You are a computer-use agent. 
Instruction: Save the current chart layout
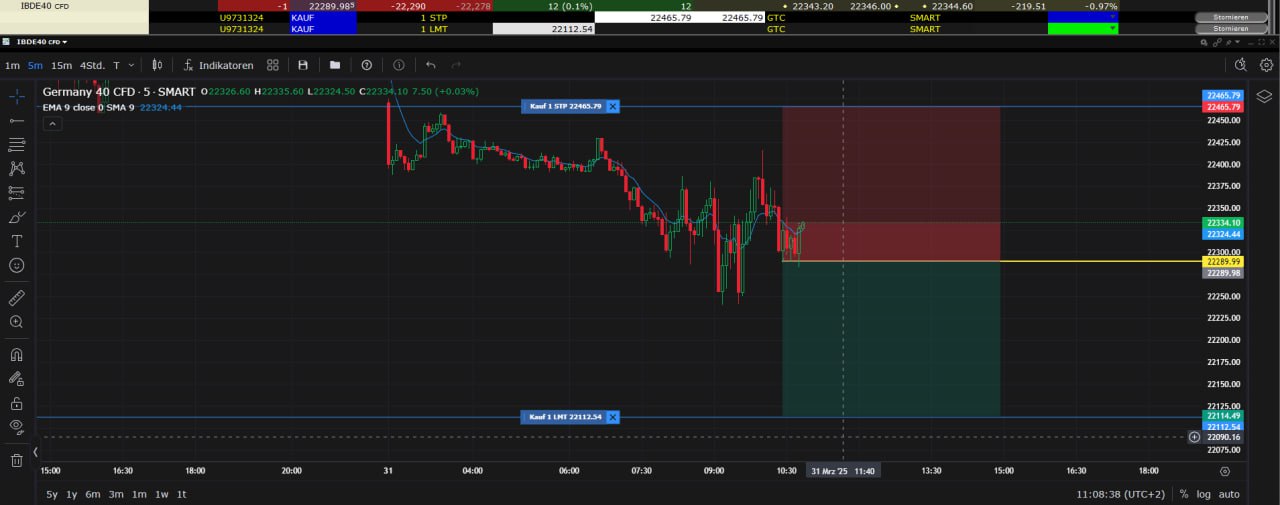(x=303, y=65)
